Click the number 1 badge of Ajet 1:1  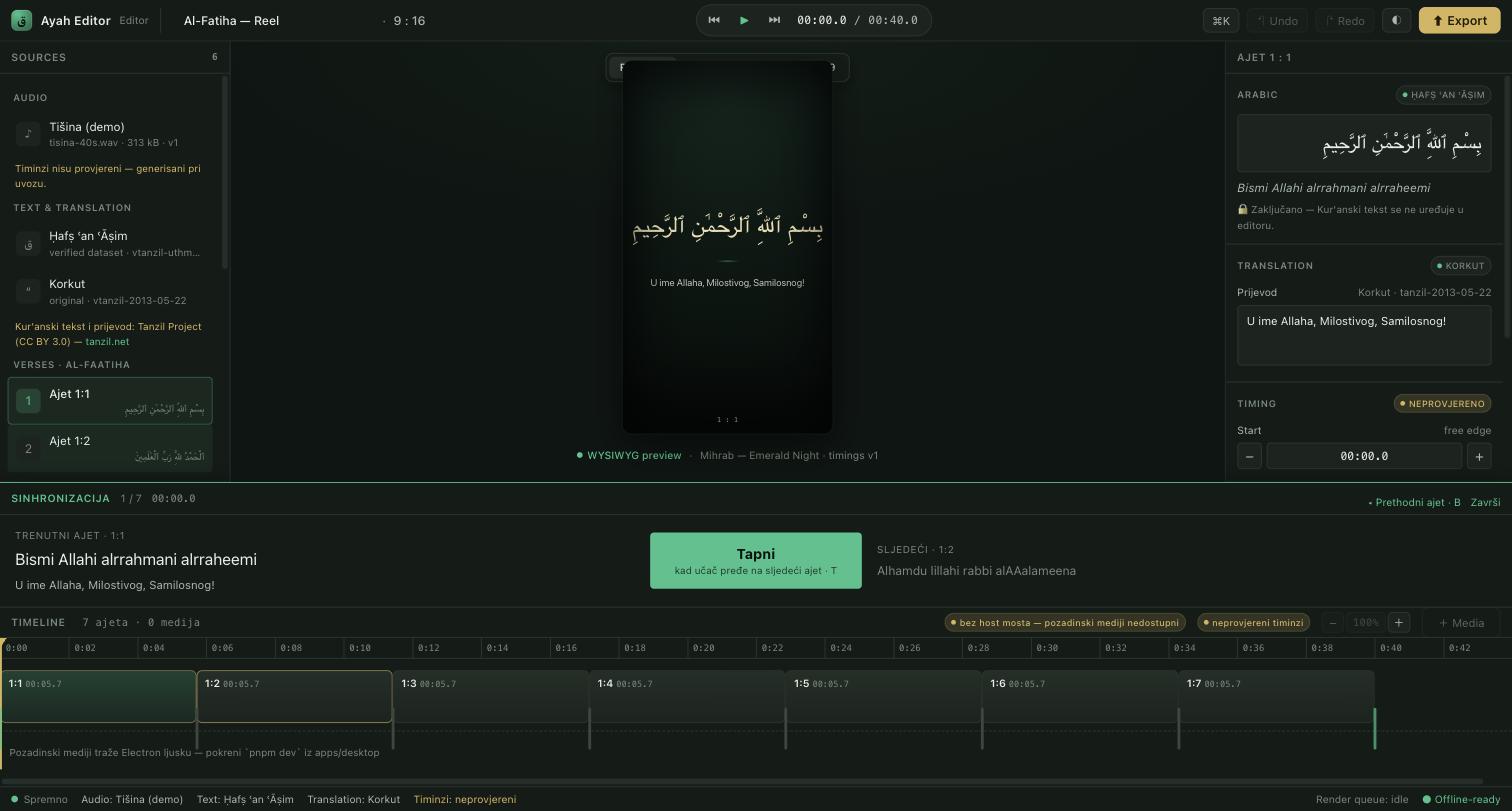coord(28,400)
